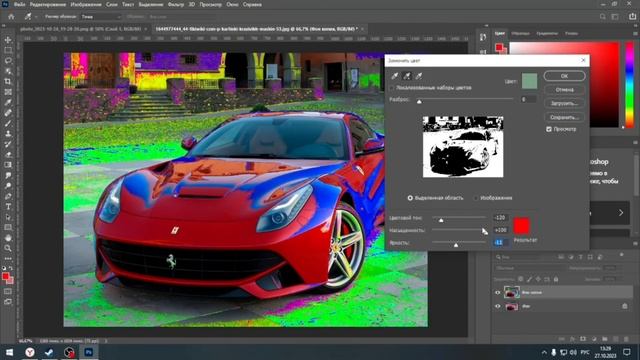Image resolution: width=640 pixels, height=360 pixels.
Task: Open Photoshop from the Windows taskbar
Action: point(89,352)
